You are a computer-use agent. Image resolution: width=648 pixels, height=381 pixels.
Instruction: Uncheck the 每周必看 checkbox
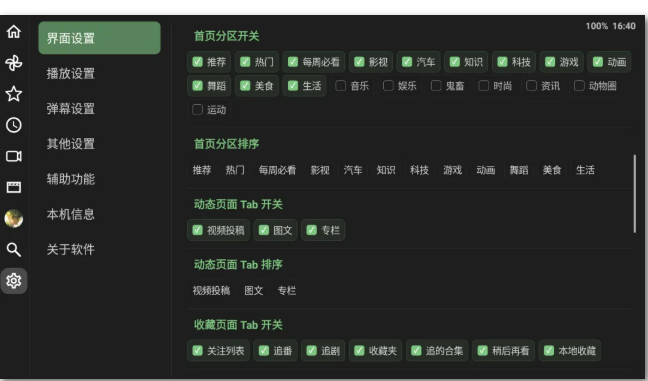(x=293, y=62)
